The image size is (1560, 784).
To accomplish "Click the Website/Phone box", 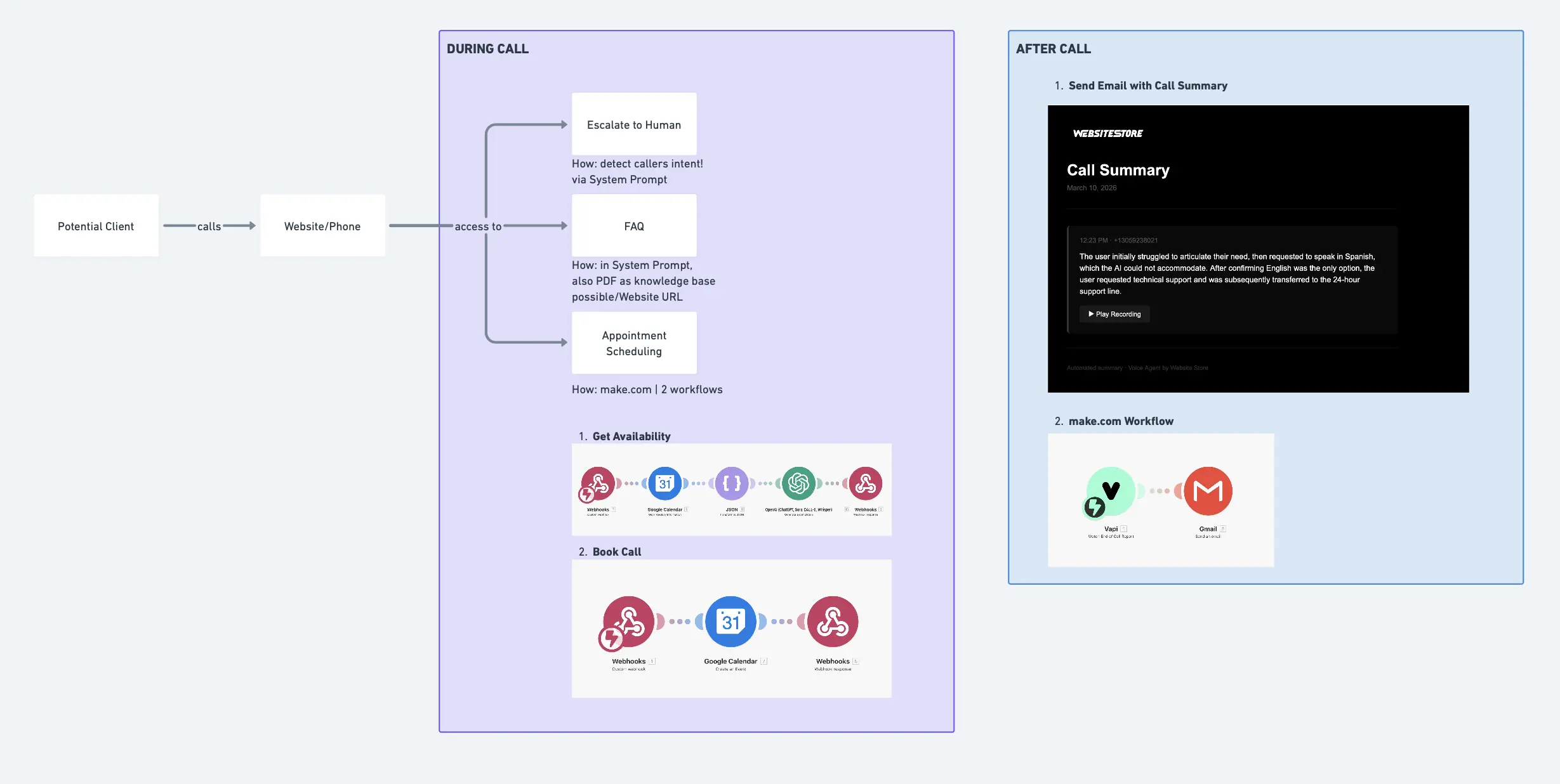I will point(322,225).
